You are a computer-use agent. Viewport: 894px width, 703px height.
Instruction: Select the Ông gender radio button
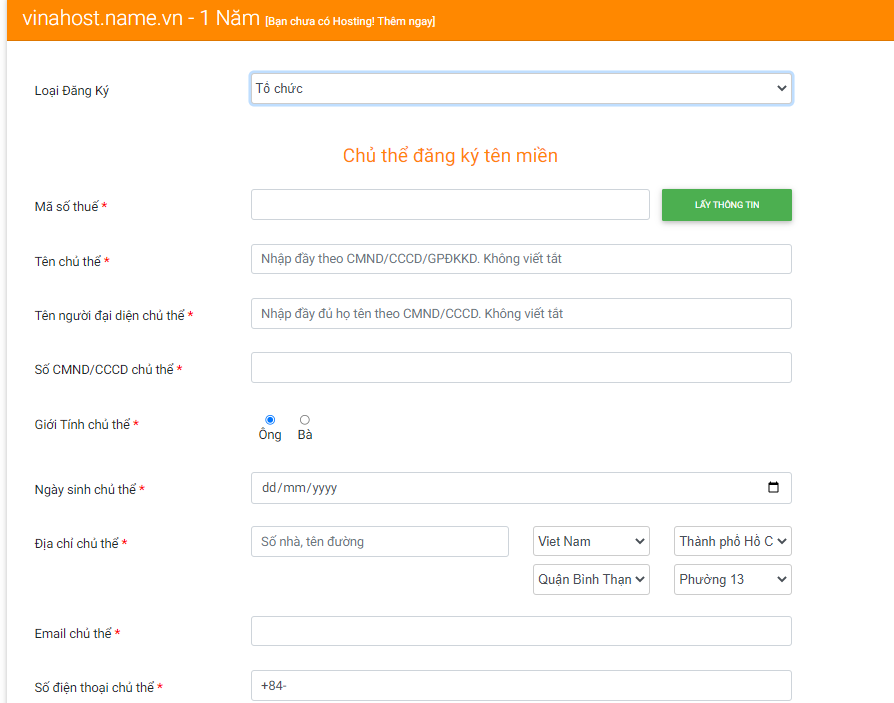(x=270, y=420)
